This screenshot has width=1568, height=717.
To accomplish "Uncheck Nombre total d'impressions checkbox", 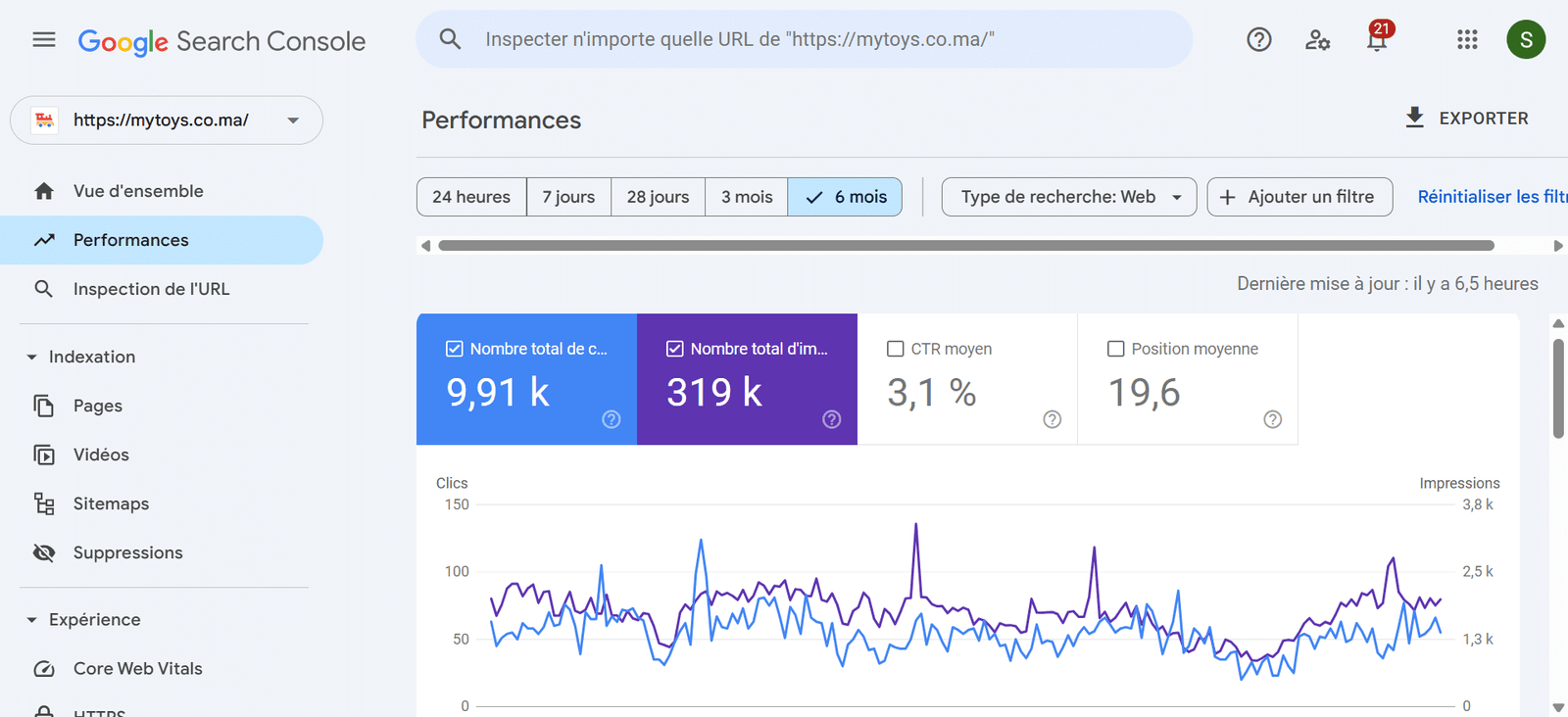I will (x=675, y=349).
